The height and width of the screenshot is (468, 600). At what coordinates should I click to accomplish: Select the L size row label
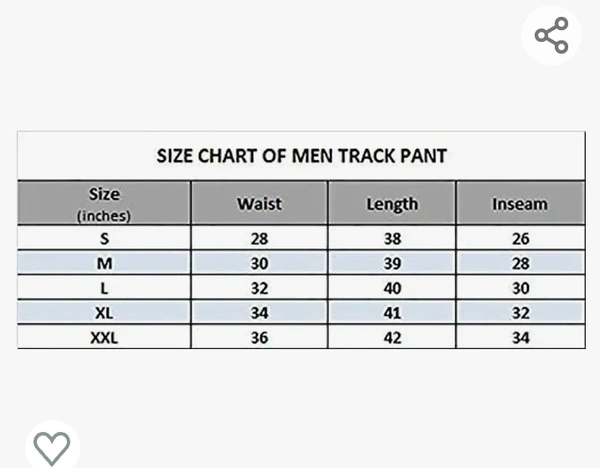tap(104, 288)
